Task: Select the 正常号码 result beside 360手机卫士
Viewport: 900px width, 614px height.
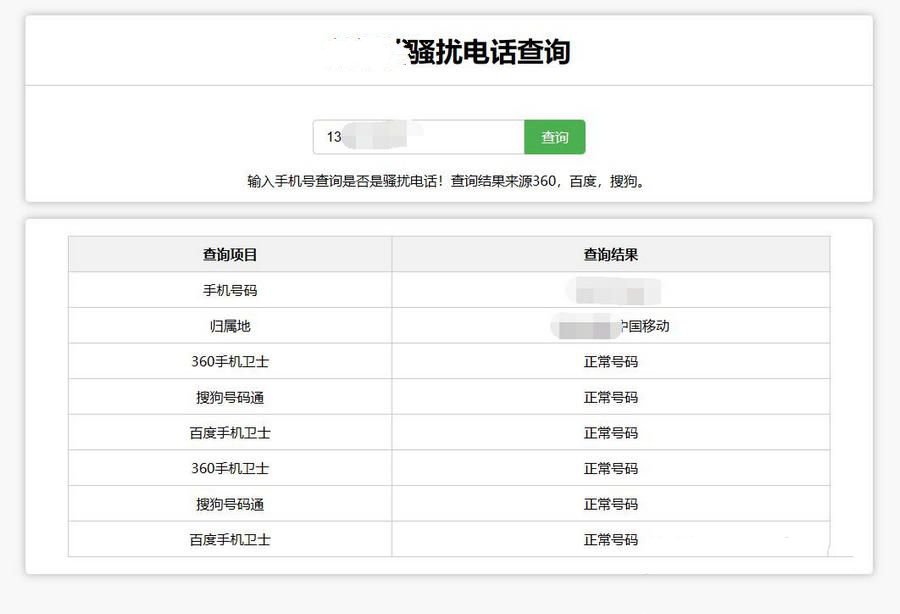Action: [x=612, y=361]
